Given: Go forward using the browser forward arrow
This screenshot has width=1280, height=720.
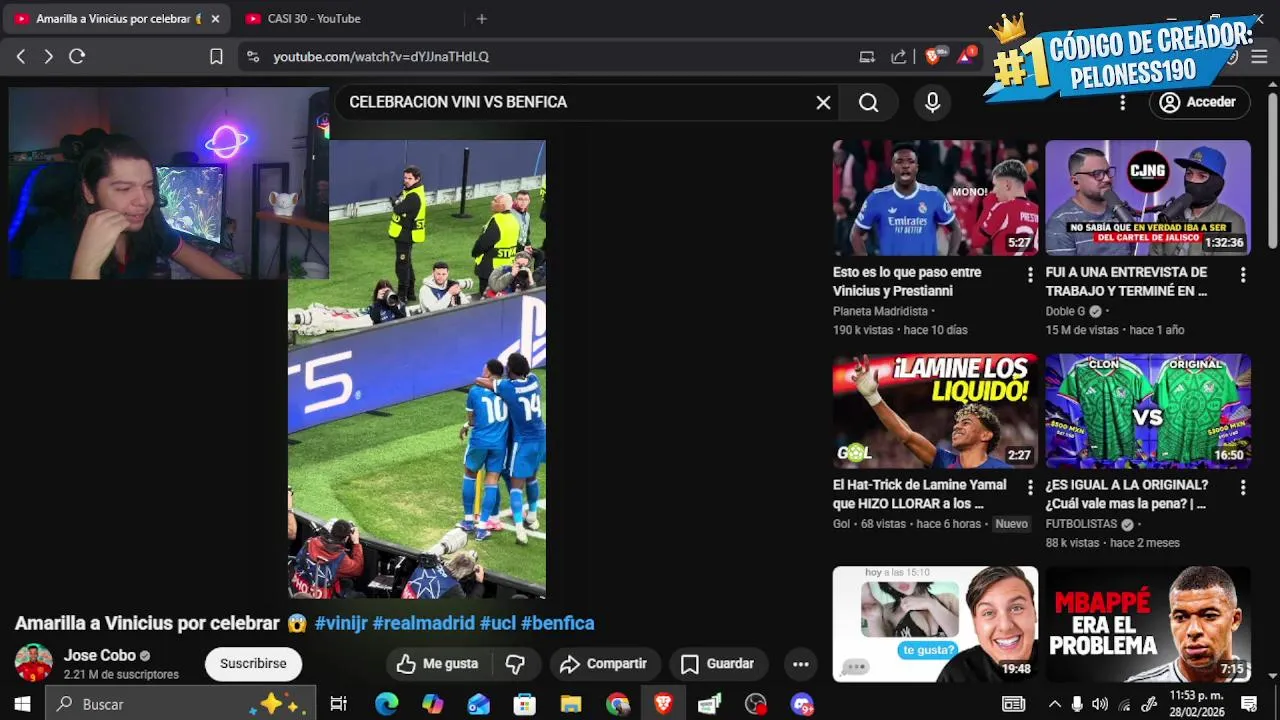Looking at the screenshot, I should [48, 57].
